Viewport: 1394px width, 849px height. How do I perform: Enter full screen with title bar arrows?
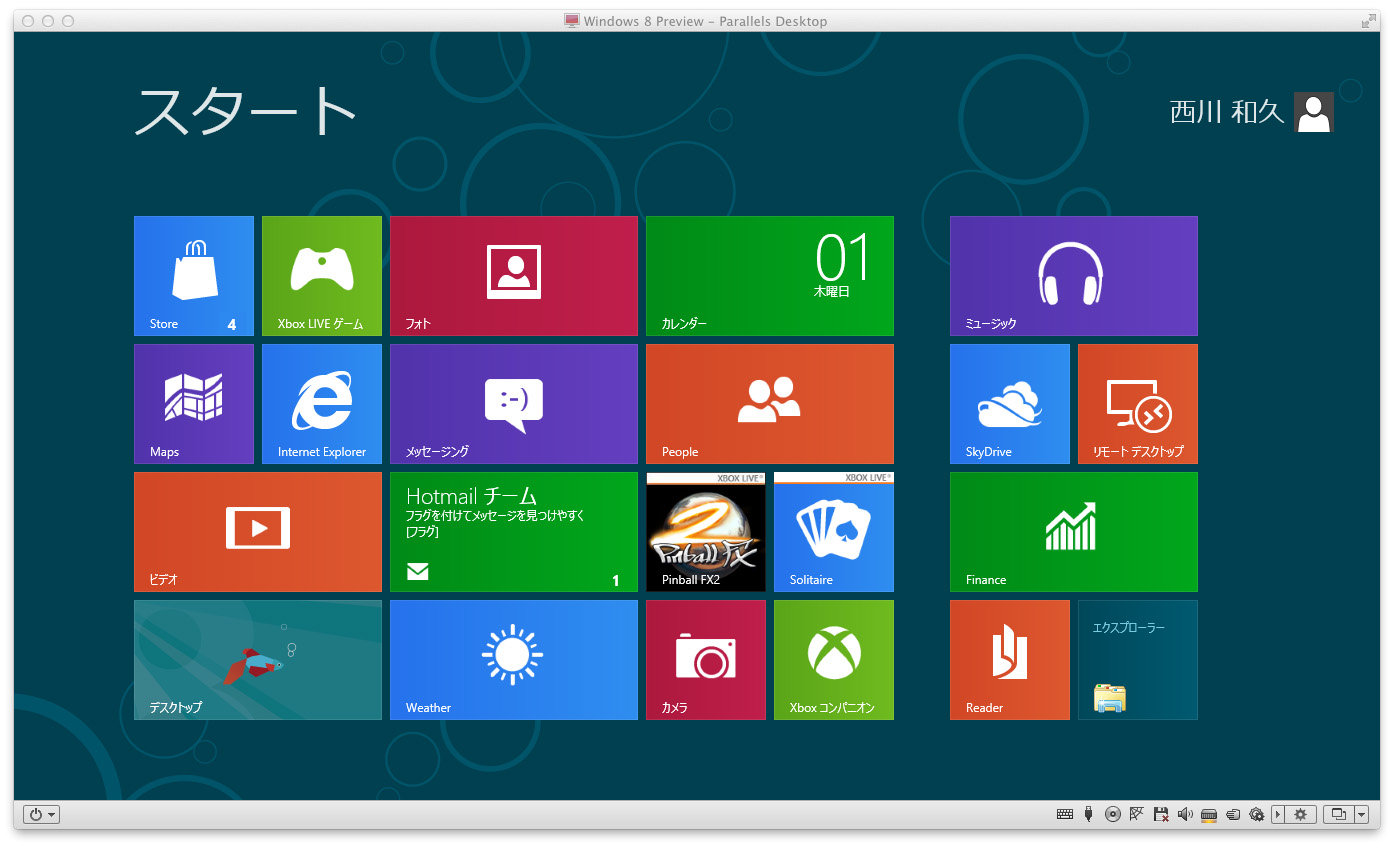(1368, 20)
